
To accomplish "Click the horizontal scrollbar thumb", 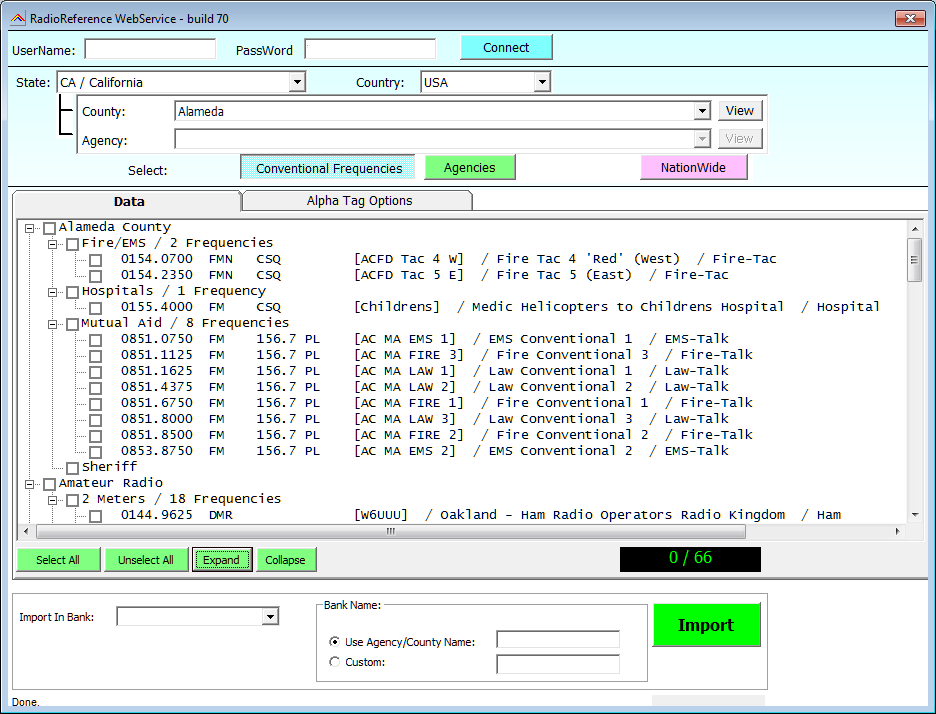I will [390, 531].
